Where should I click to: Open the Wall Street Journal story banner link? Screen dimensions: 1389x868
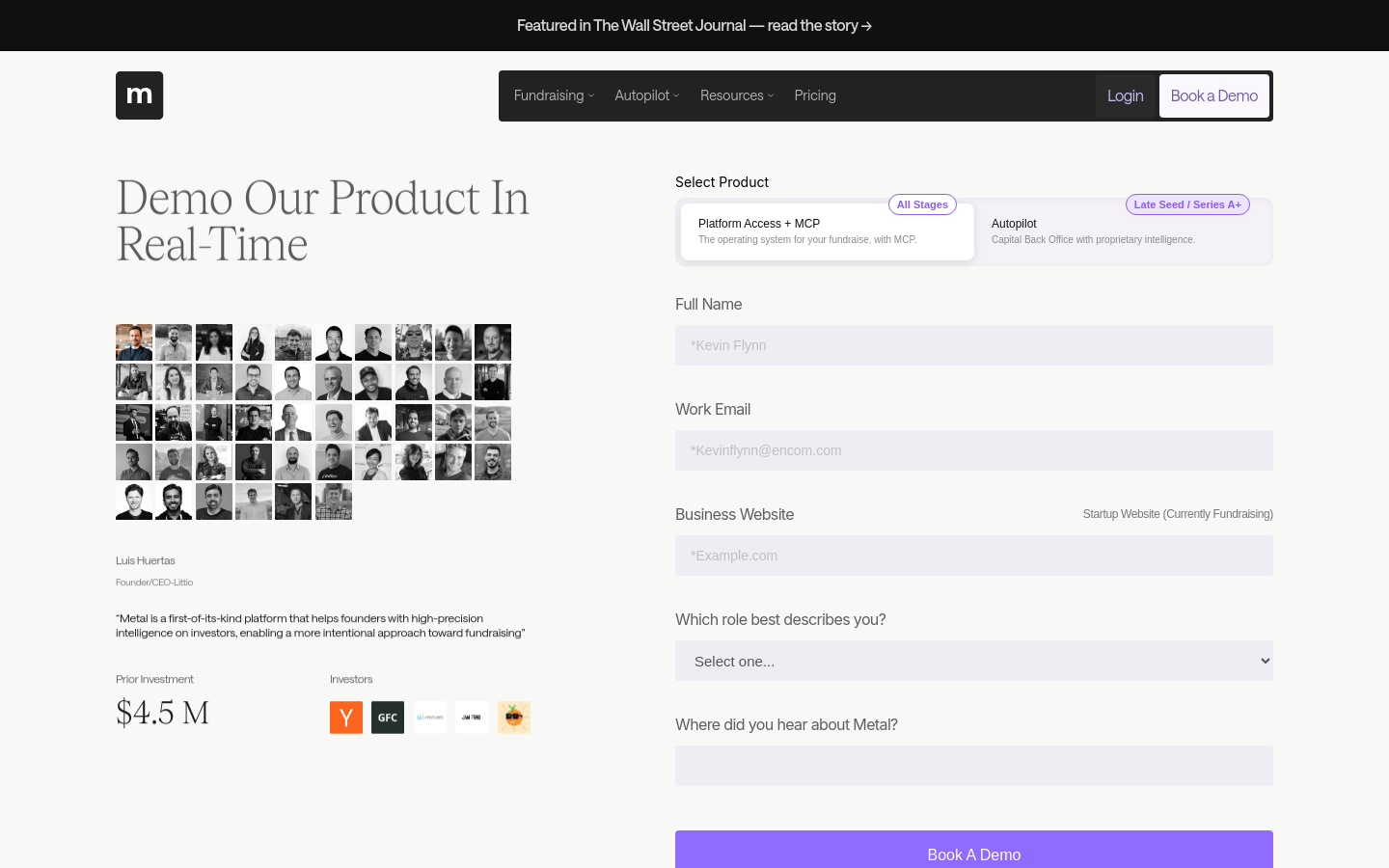click(x=694, y=26)
